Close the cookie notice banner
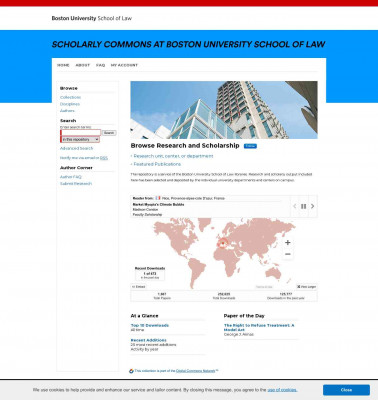Screen dimensions: 378x400 pos(346,390)
